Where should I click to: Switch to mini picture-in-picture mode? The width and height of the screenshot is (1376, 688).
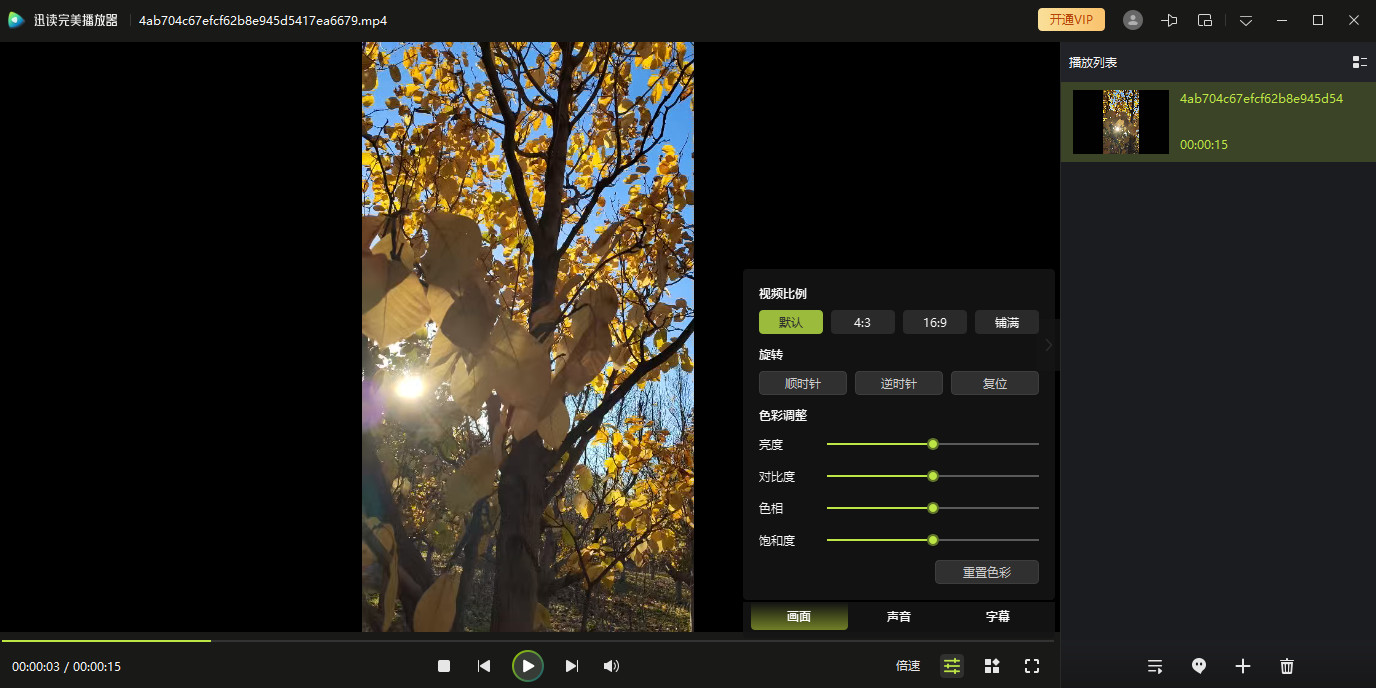tap(1205, 20)
